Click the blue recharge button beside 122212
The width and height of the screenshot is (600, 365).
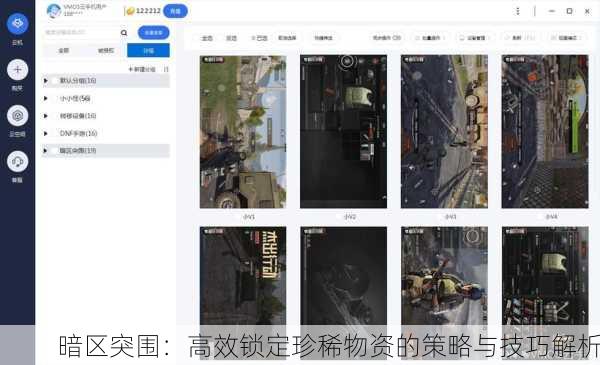pyautogui.click(x=175, y=11)
